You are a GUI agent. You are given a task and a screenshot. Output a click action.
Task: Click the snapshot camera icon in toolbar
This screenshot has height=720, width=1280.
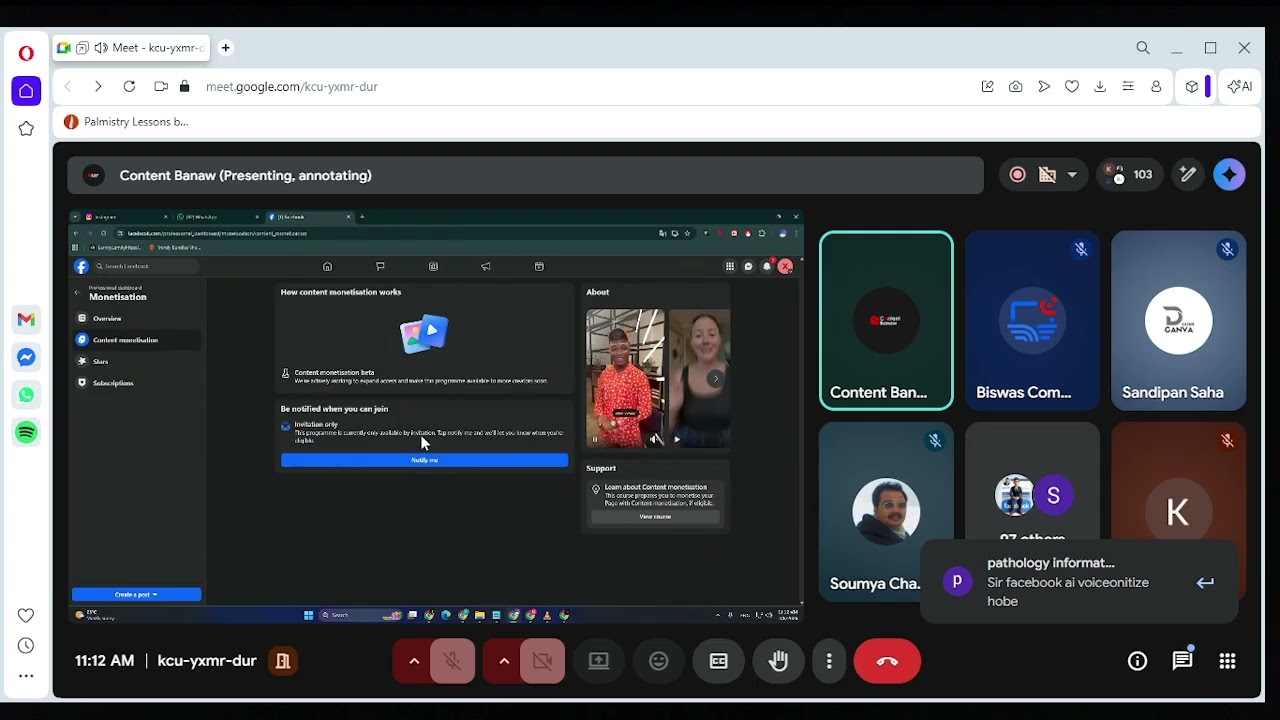tap(1016, 87)
